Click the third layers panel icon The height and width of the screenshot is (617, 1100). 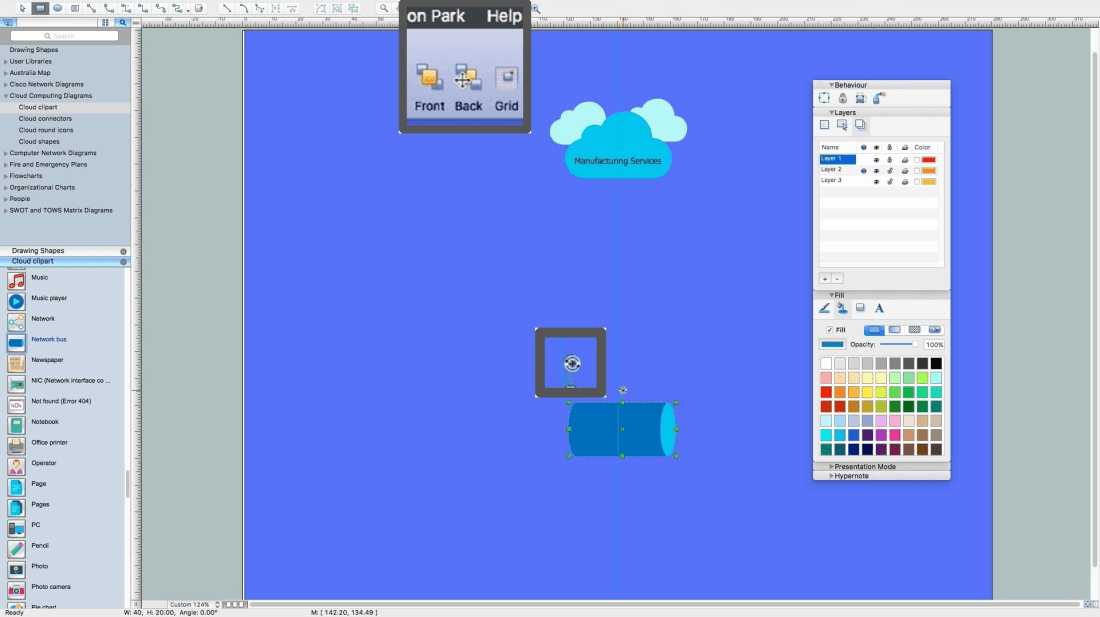click(x=860, y=125)
